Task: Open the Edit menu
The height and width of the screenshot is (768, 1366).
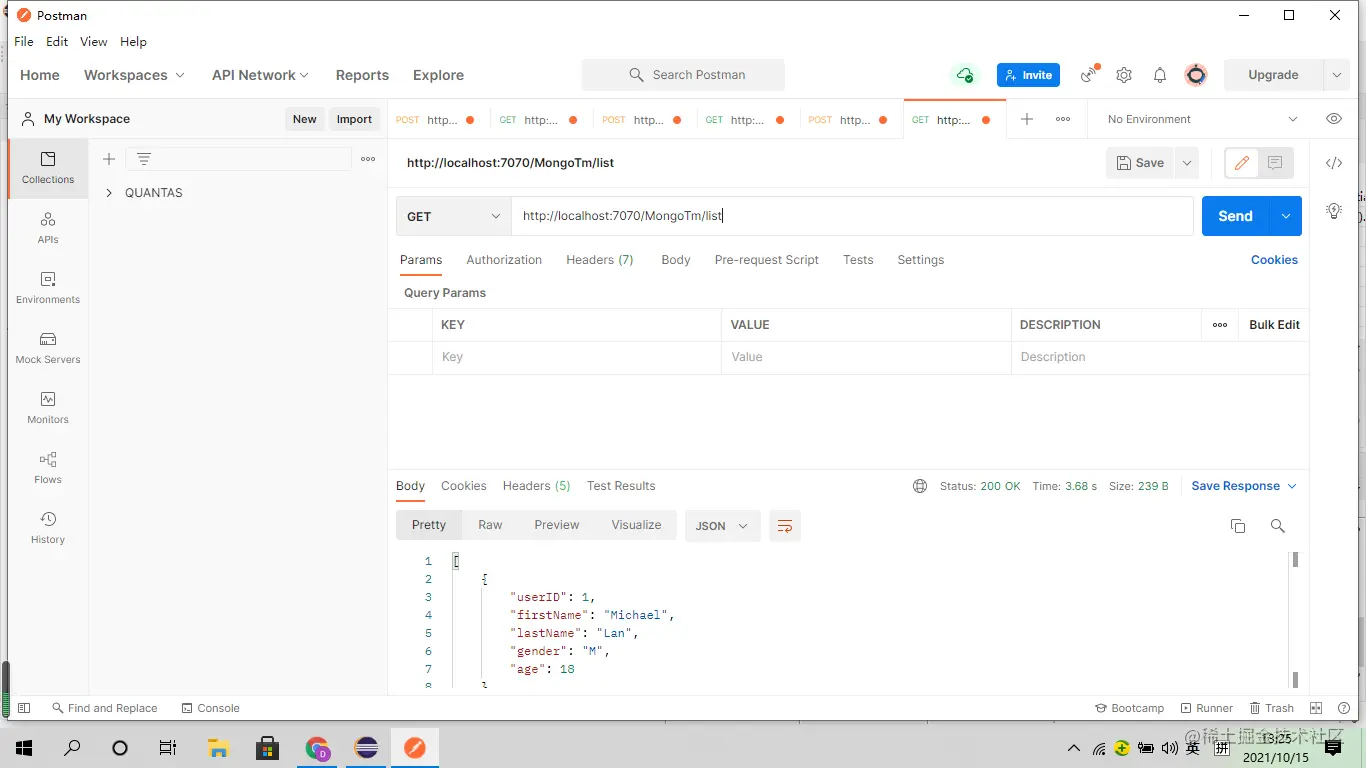Action: pos(57,42)
